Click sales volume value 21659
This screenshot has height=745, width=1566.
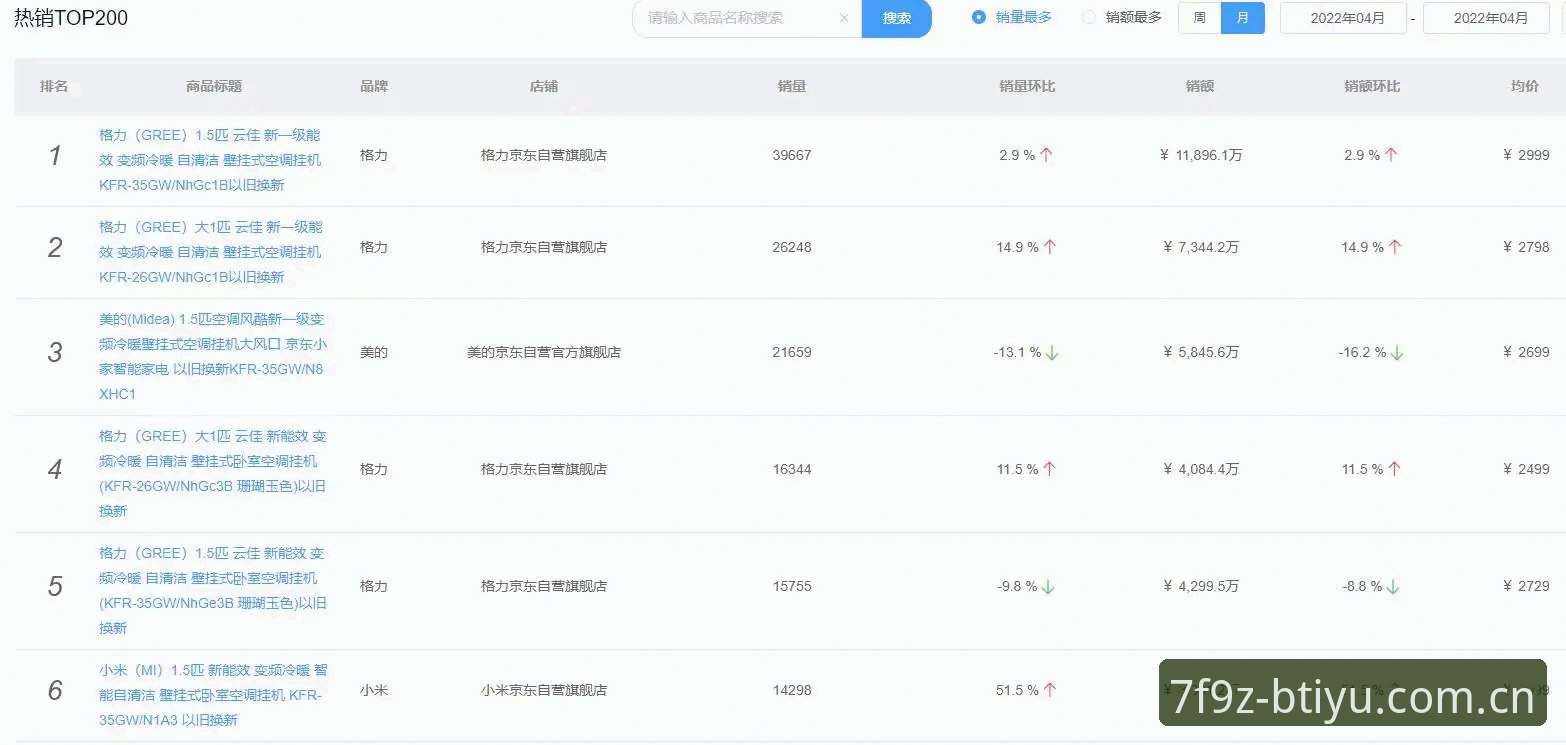click(x=792, y=352)
